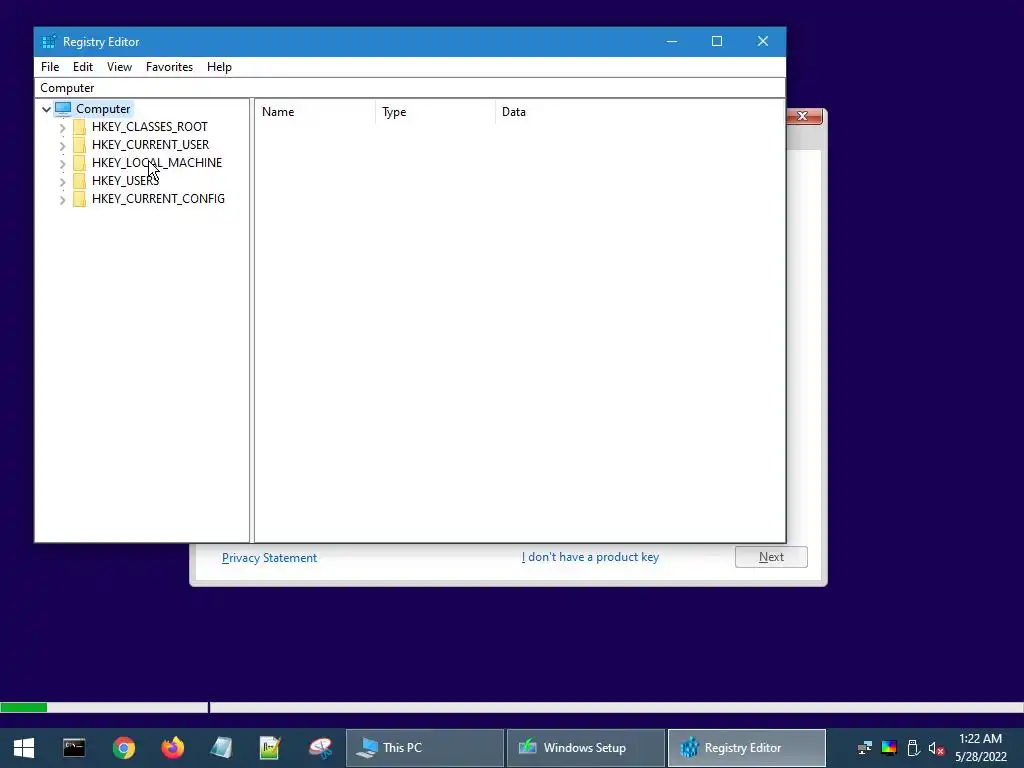
Task: Click the Type column header
Action: 435,112
